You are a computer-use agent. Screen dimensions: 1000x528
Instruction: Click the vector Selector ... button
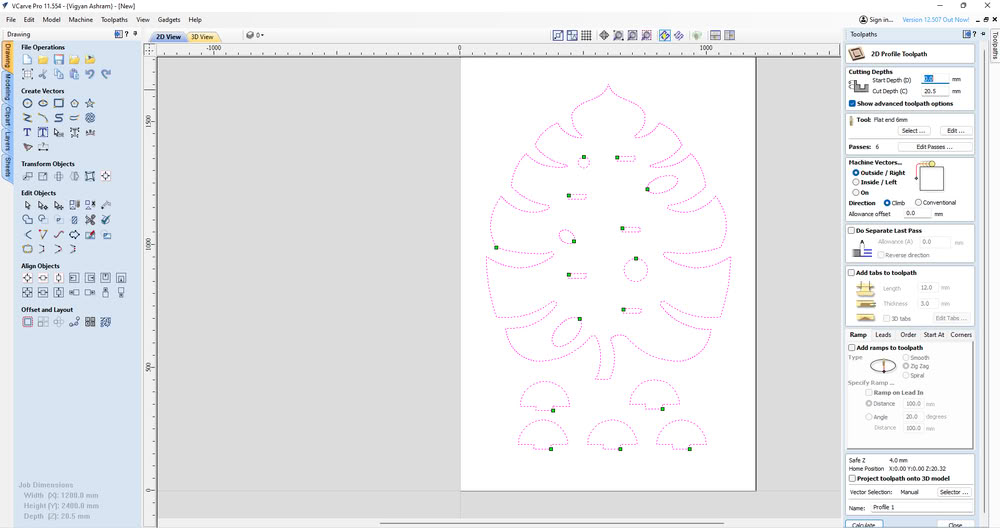954,492
